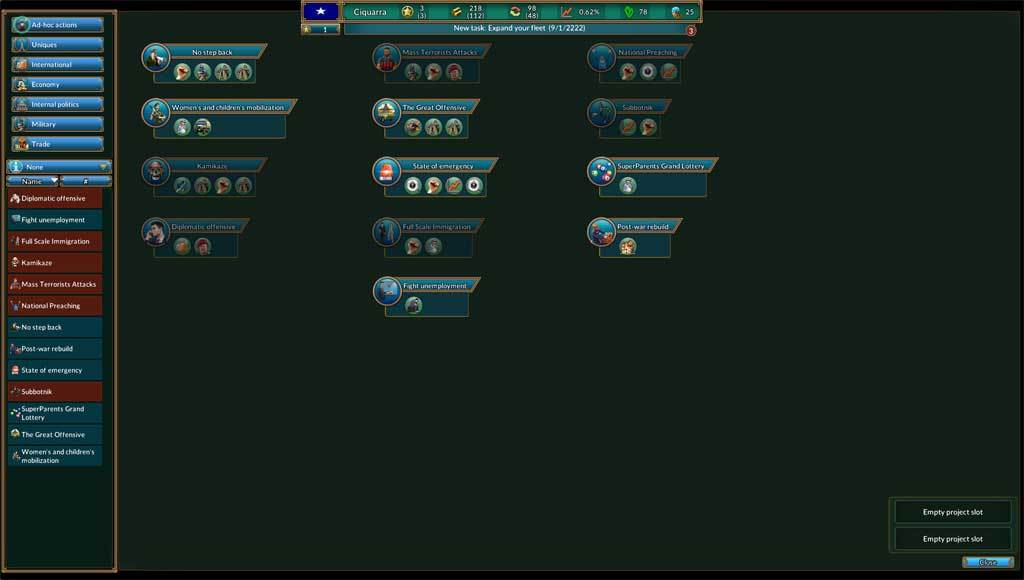Open the Subbotnik portrait icon
Image resolution: width=1024 pixels, height=580 pixels.
(x=601, y=112)
